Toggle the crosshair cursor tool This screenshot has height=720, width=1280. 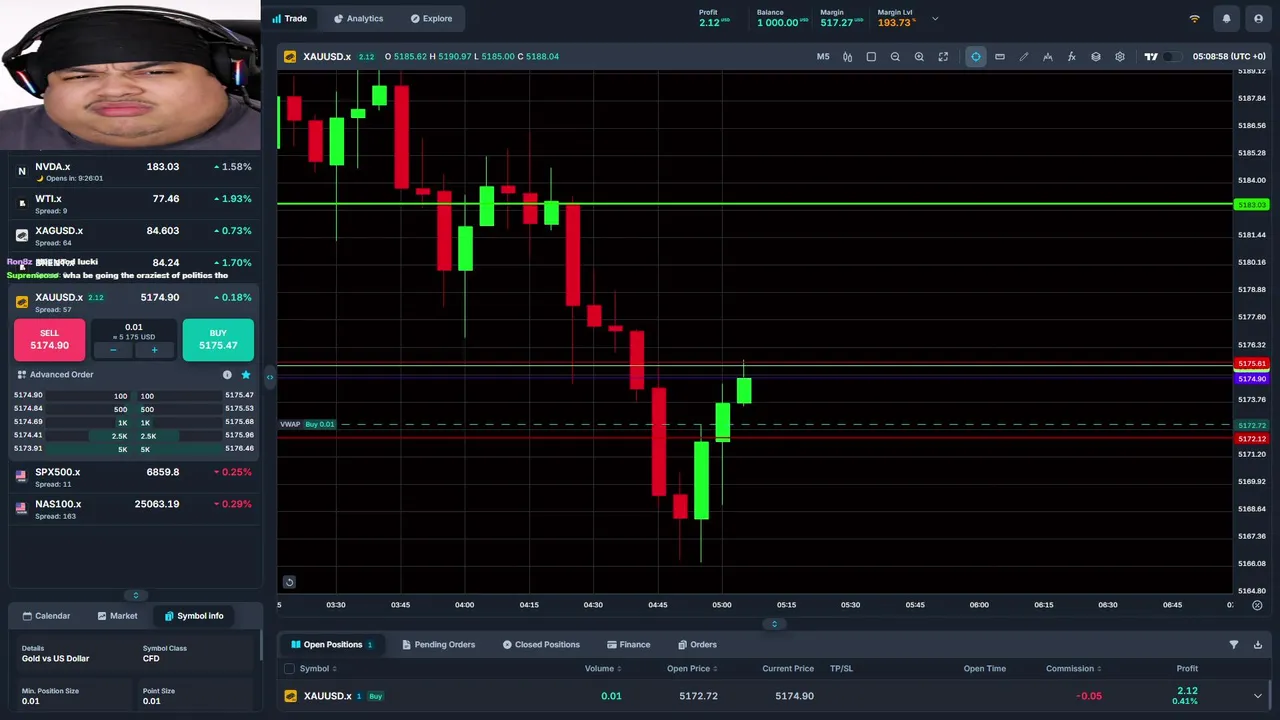pos(976,57)
